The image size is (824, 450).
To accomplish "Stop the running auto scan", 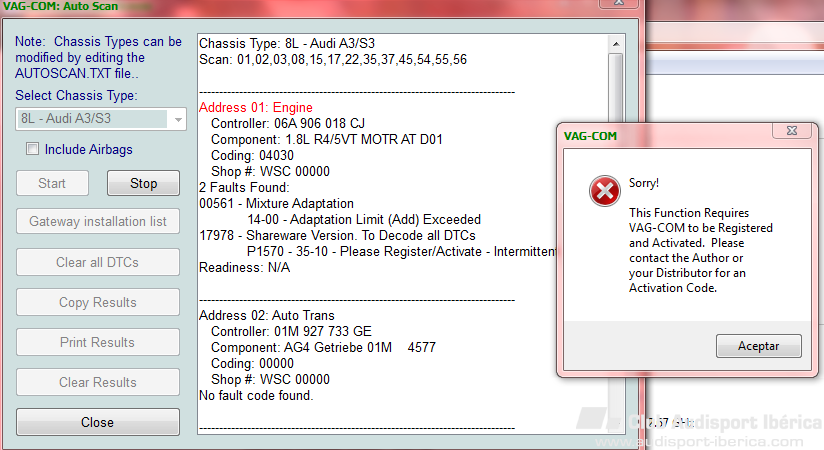I will click(143, 183).
